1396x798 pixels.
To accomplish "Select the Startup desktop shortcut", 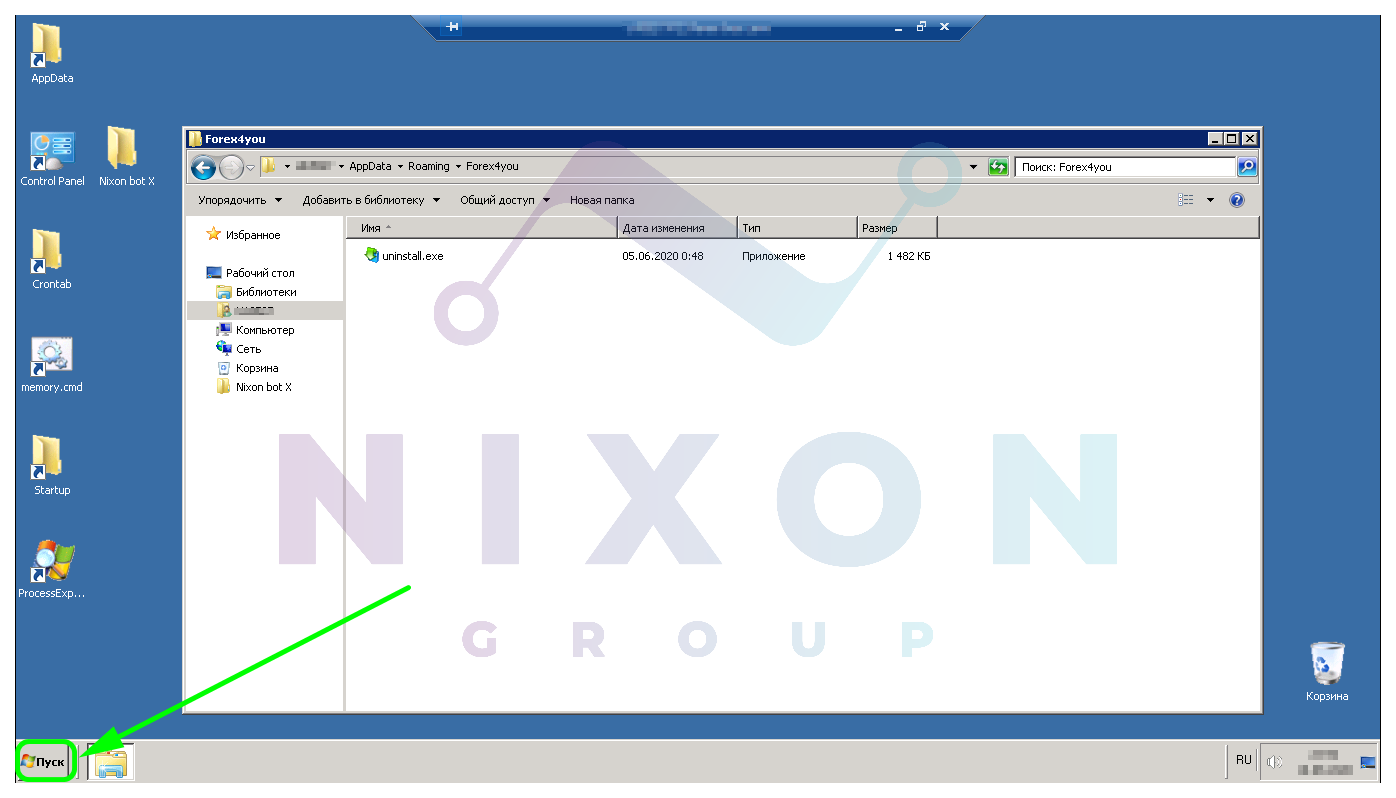I will point(52,466).
